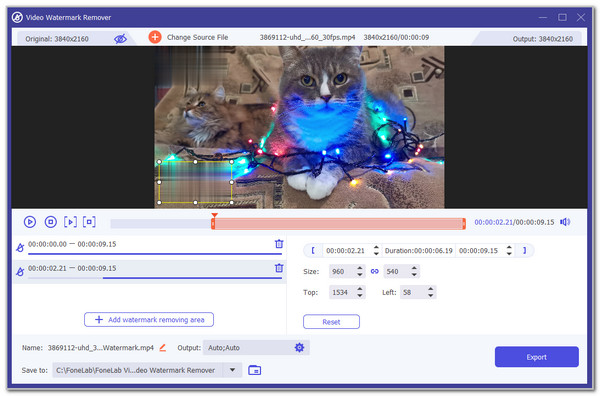Click Change Source File text
Viewport: 600px width, 396px height.
pos(197,37)
